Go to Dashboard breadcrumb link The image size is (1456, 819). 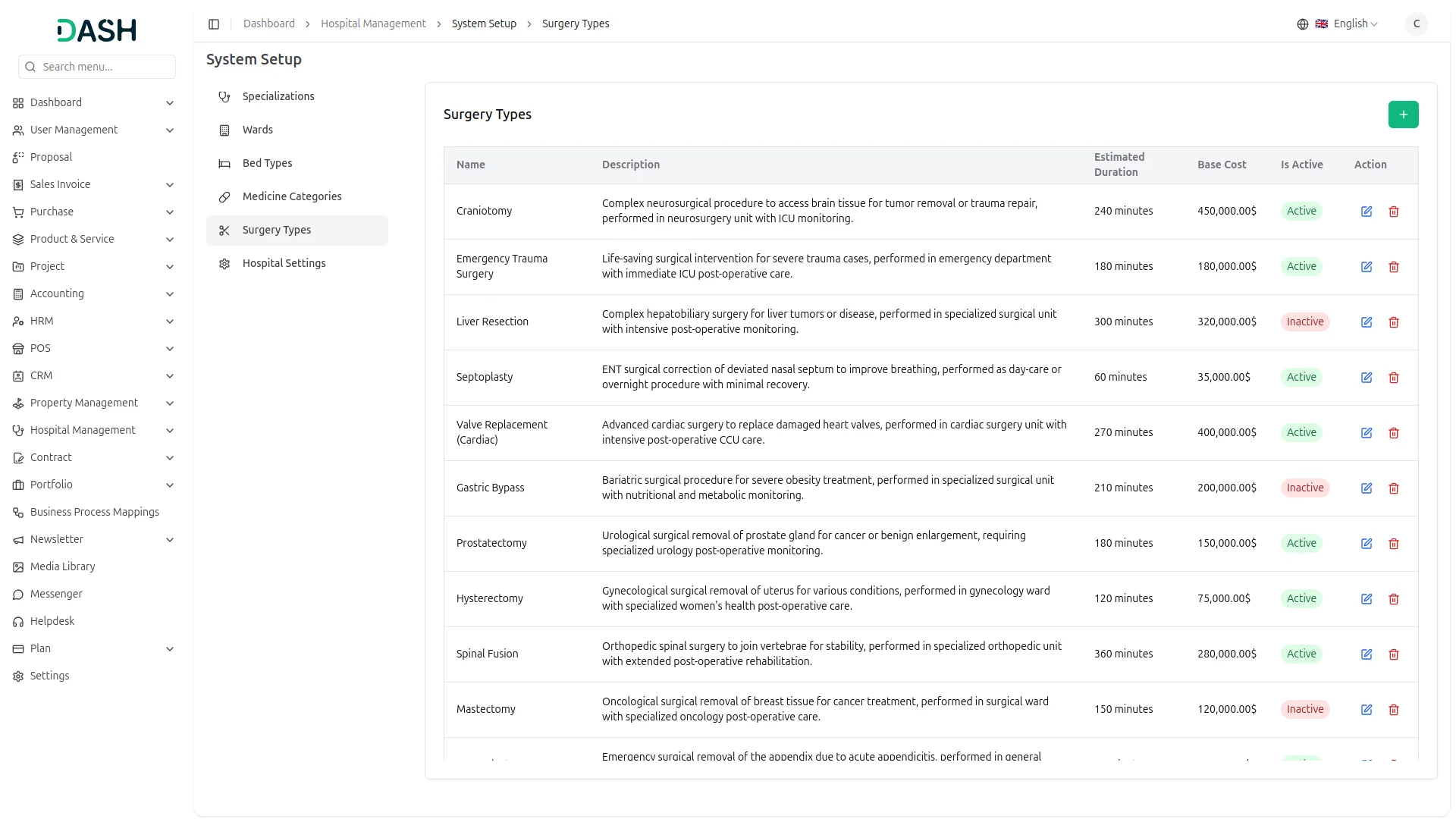(268, 24)
